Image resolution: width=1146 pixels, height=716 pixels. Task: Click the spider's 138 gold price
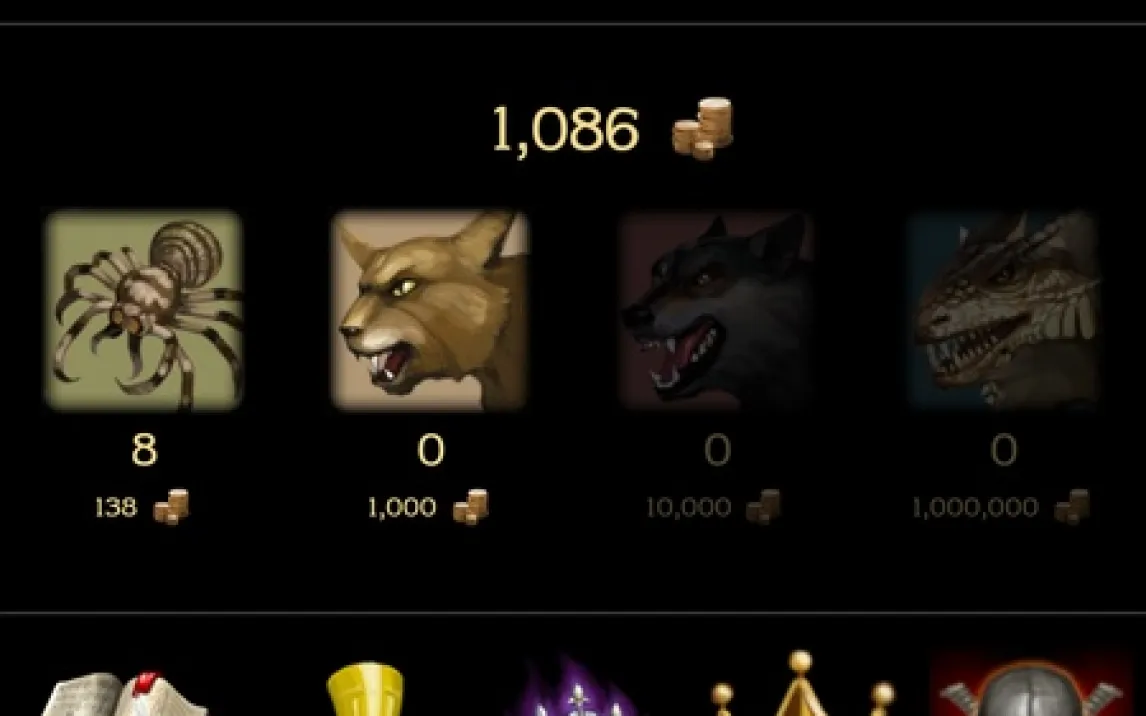pyautogui.click(x=116, y=507)
